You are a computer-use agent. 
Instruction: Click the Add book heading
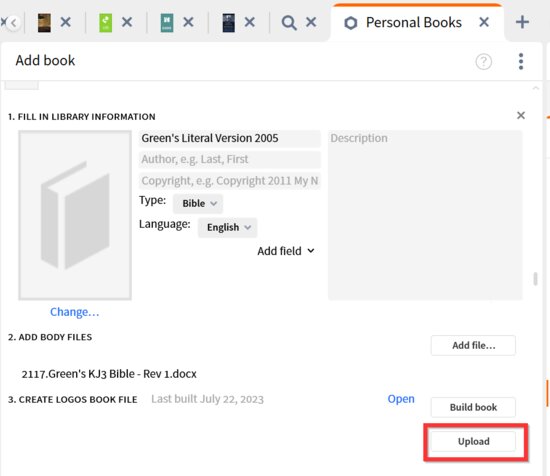45,61
